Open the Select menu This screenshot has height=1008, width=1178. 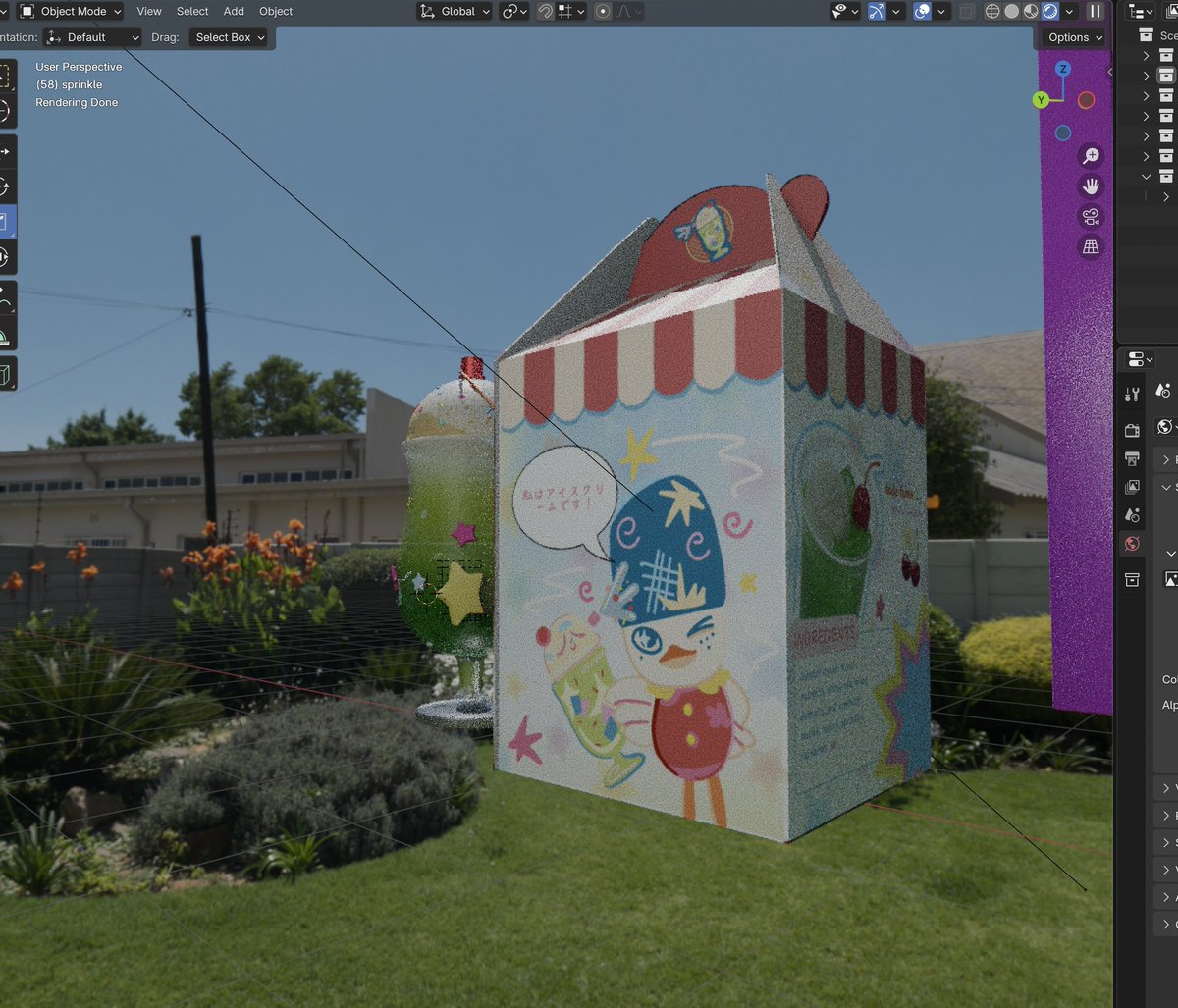tap(192, 12)
